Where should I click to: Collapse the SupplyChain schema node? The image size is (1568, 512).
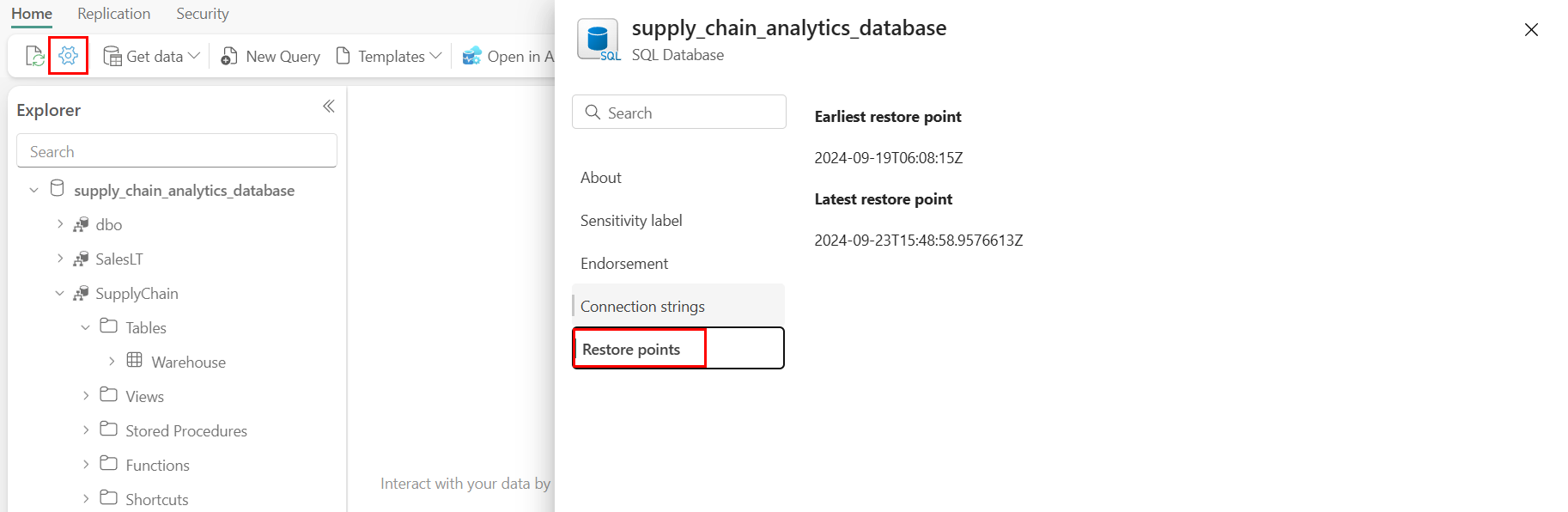pos(59,293)
